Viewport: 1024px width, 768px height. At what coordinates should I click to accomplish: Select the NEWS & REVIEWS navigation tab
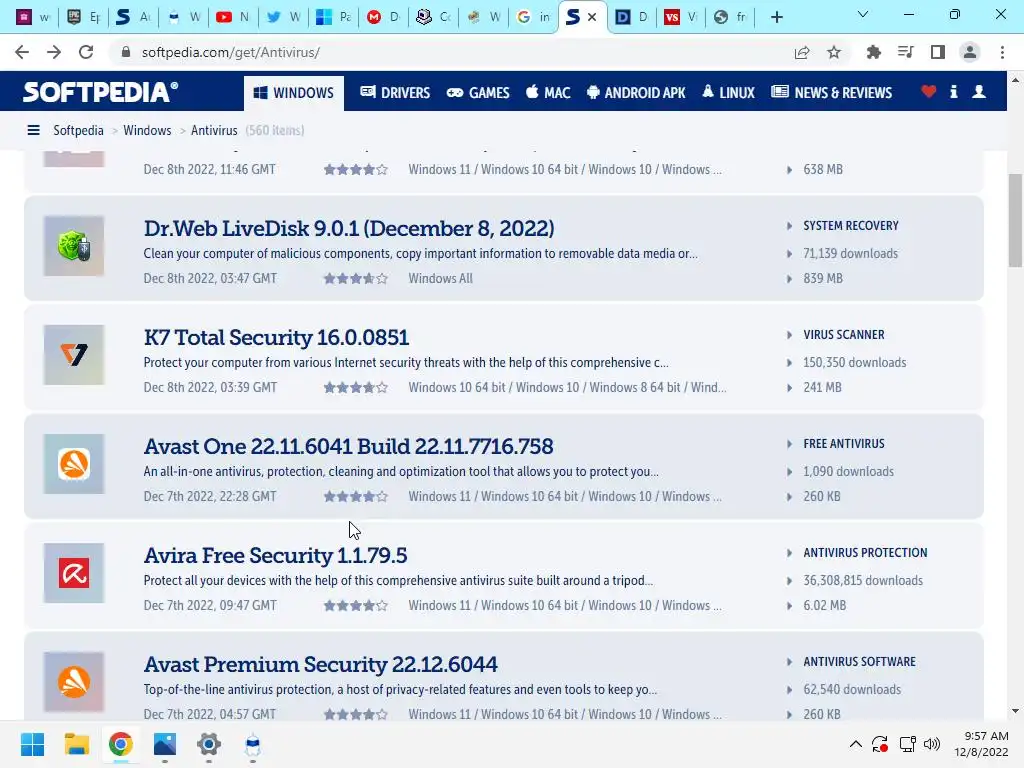point(831,93)
